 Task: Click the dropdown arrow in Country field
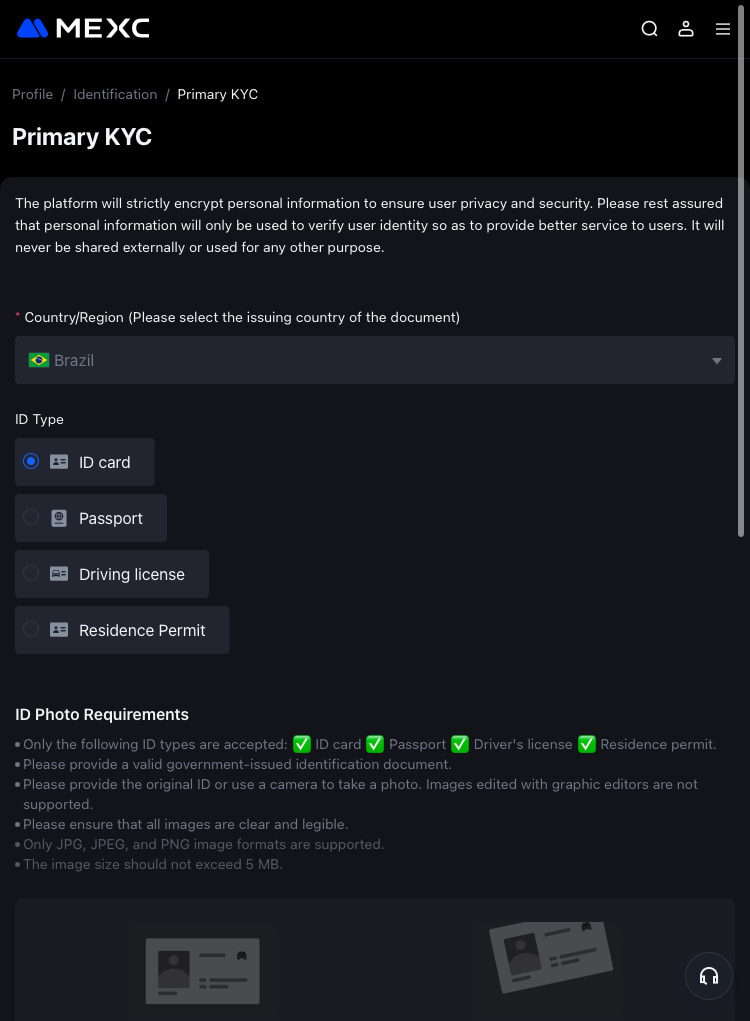coord(717,361)
